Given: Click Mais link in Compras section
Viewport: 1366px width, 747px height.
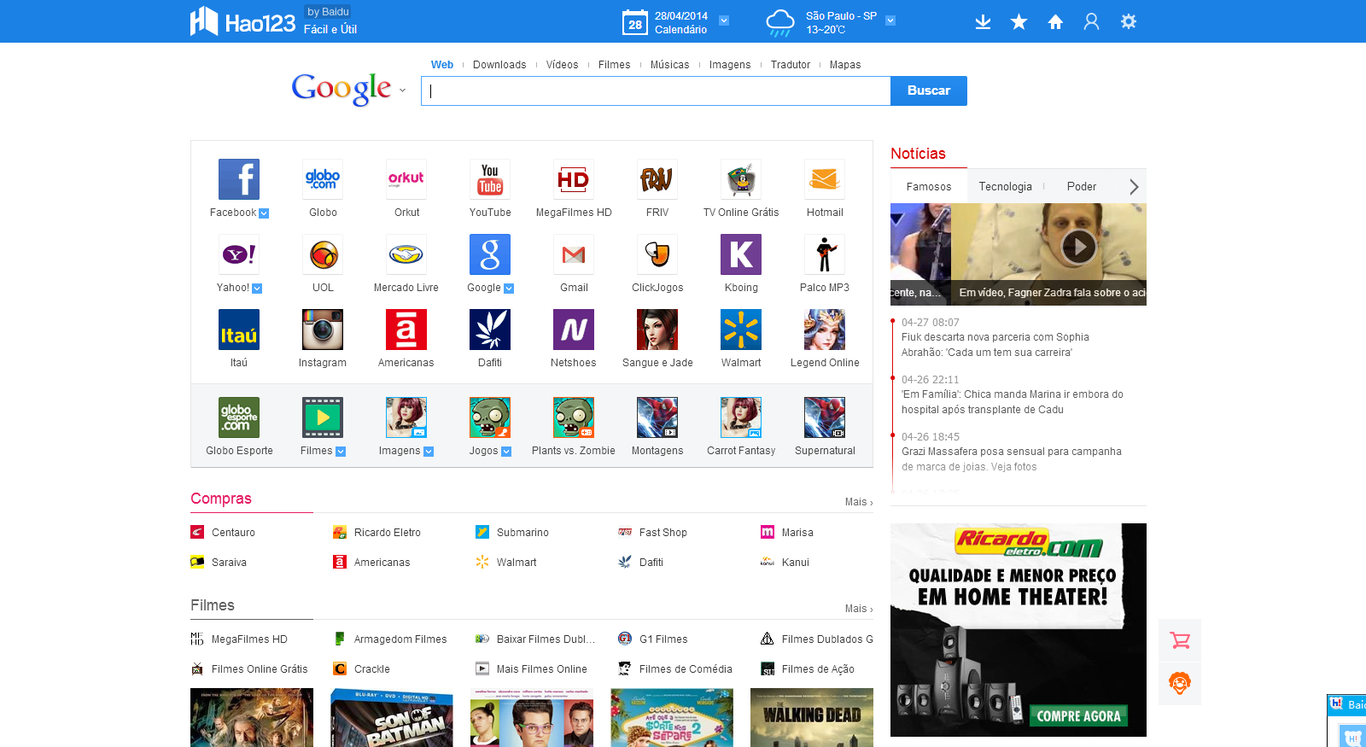Looking at the screenshot, I should coord(858,502).
